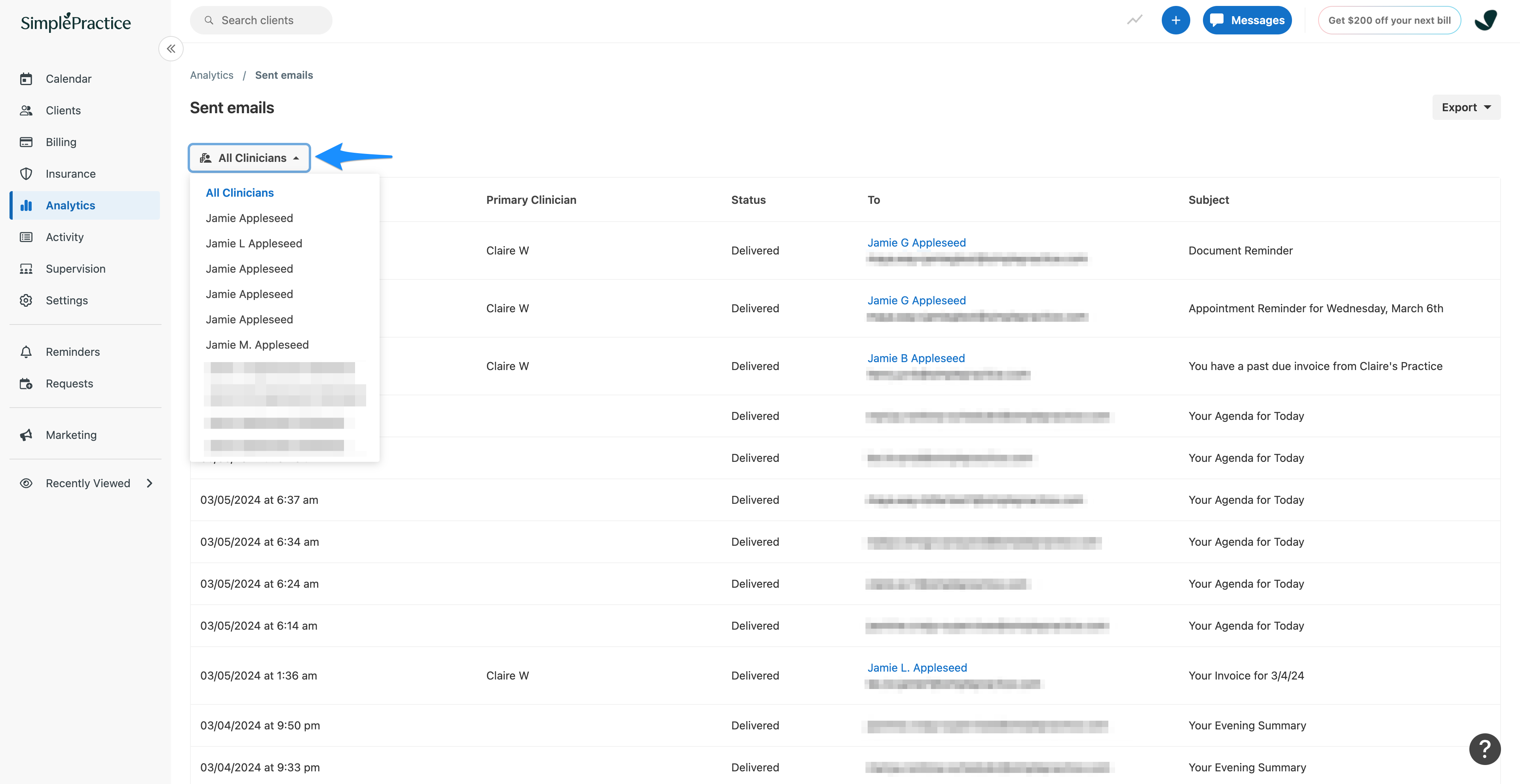Click the Reminders bell icon
Viewport: 1520px width, 784px height.
click(26, 352)
